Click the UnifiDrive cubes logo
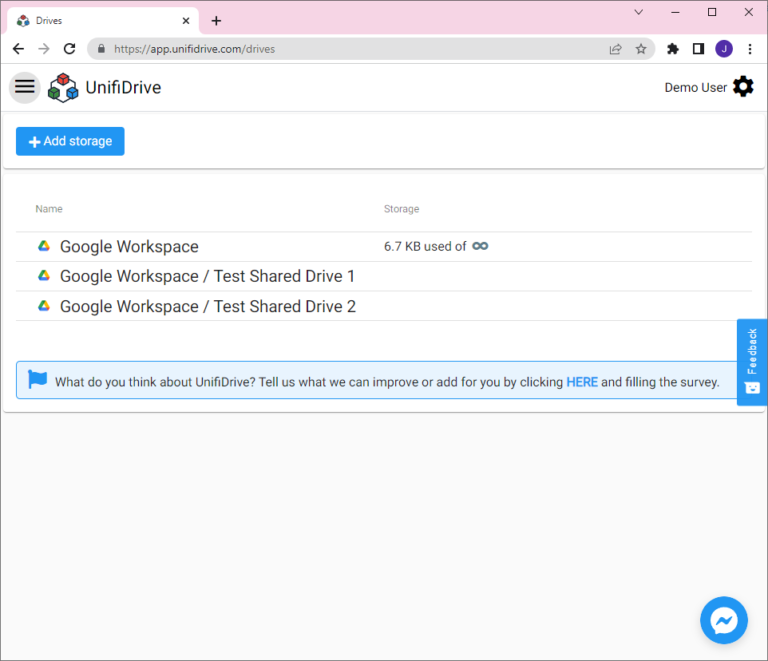The image size is (768, 661). point(63,88)
